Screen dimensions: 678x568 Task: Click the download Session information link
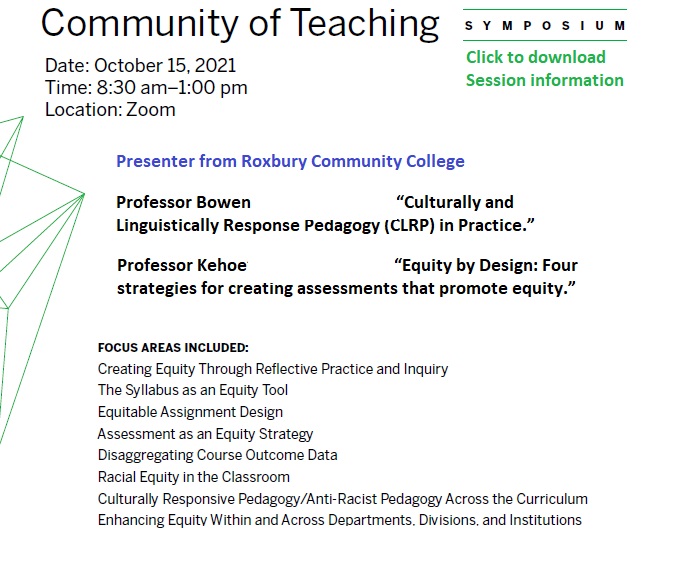544,69
